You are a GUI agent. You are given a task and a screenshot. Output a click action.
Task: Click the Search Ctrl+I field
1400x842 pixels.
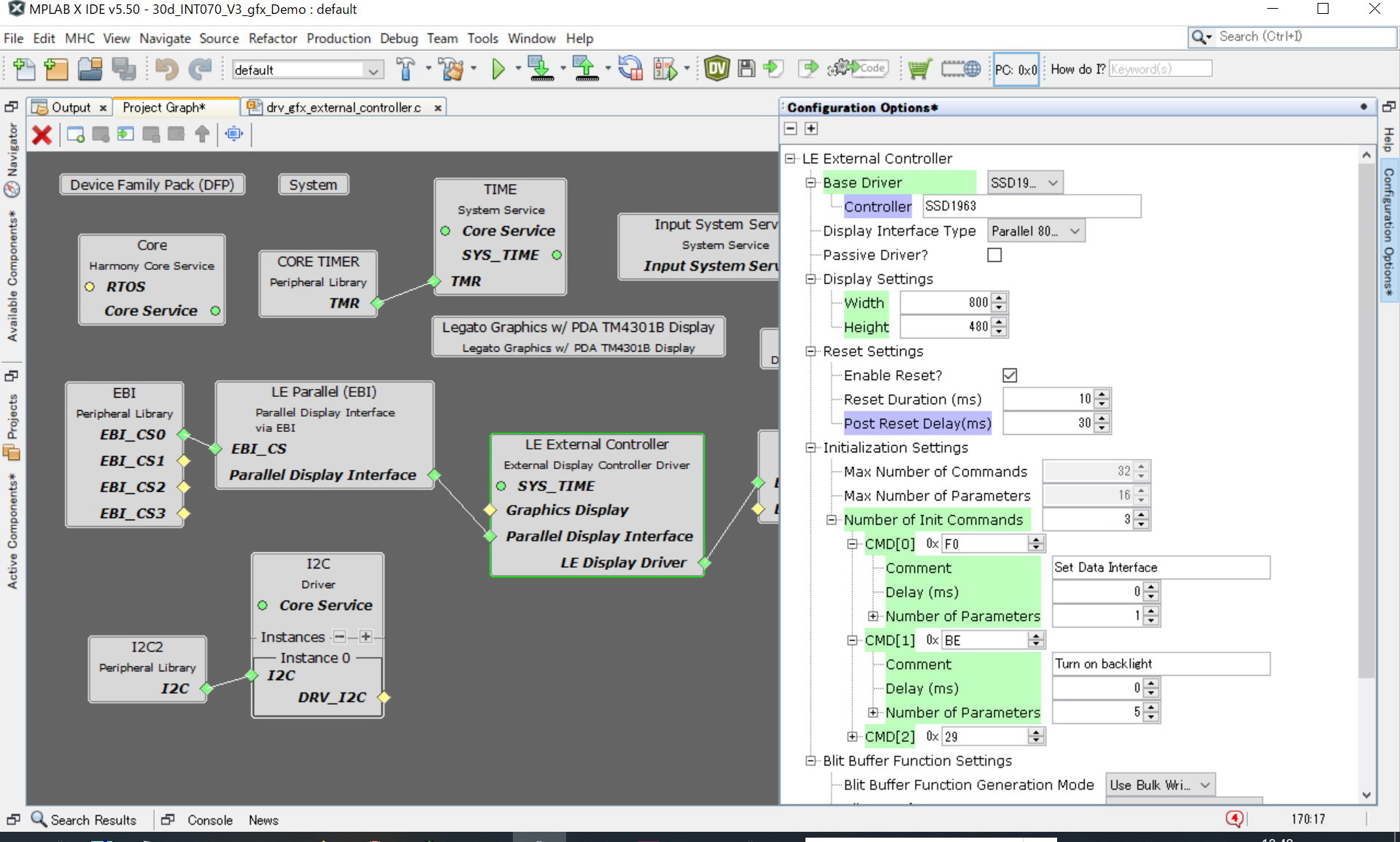pyautogui.click(x=1304, y=36)
